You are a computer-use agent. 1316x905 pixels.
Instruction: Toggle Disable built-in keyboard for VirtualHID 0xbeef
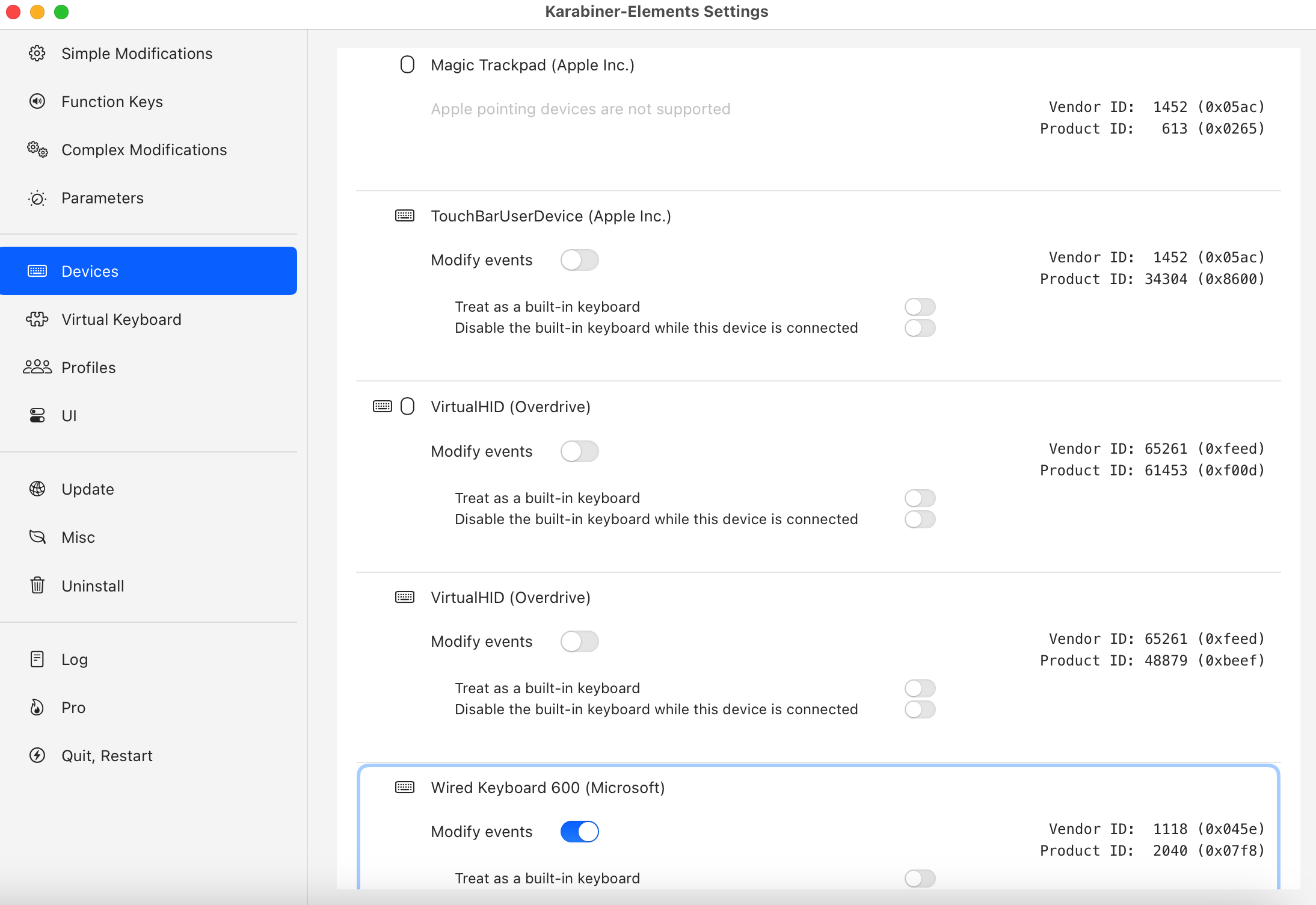click(920, 709)
